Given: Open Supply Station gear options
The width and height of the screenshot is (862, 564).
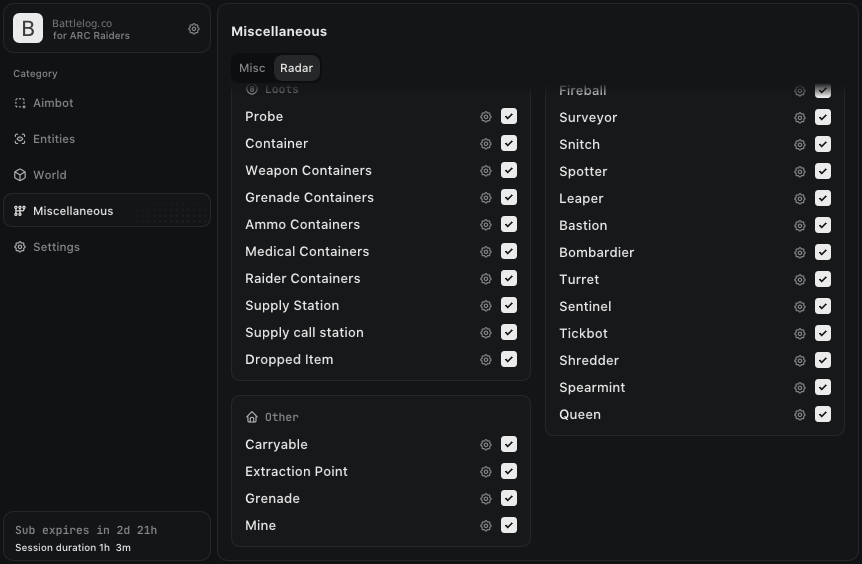Looking at the screenshot, I should click(485, 306).
